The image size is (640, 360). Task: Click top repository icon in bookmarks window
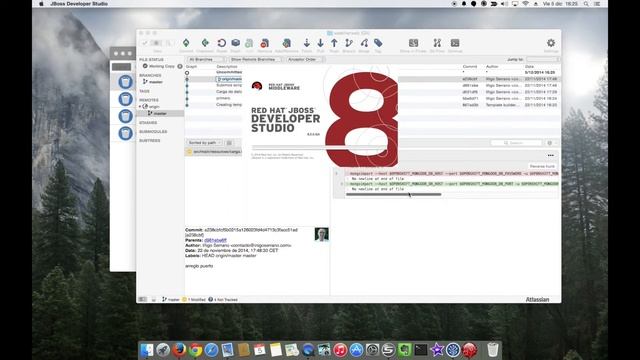pyautogui.click(x=125, y=82)
